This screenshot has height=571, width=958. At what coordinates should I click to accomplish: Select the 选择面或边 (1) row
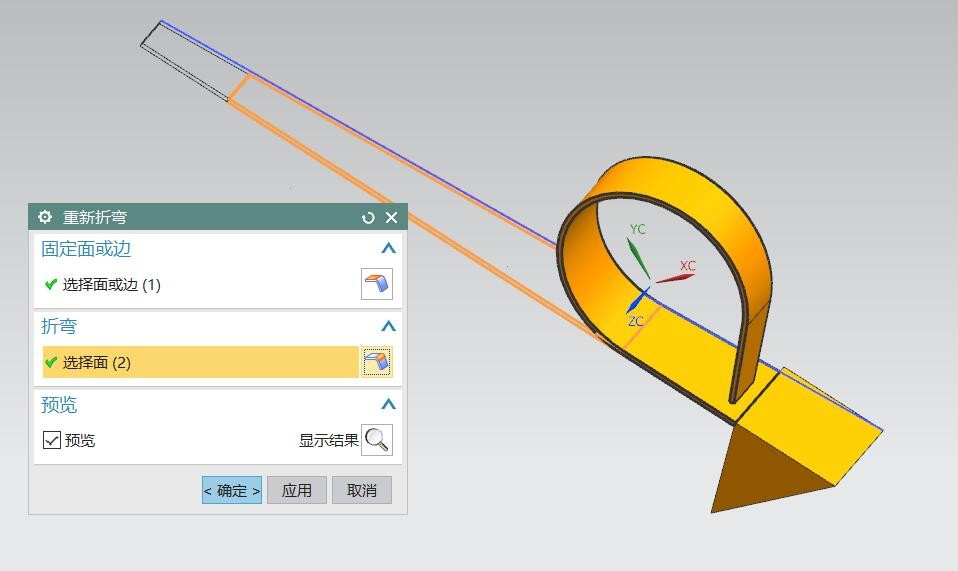200,285
